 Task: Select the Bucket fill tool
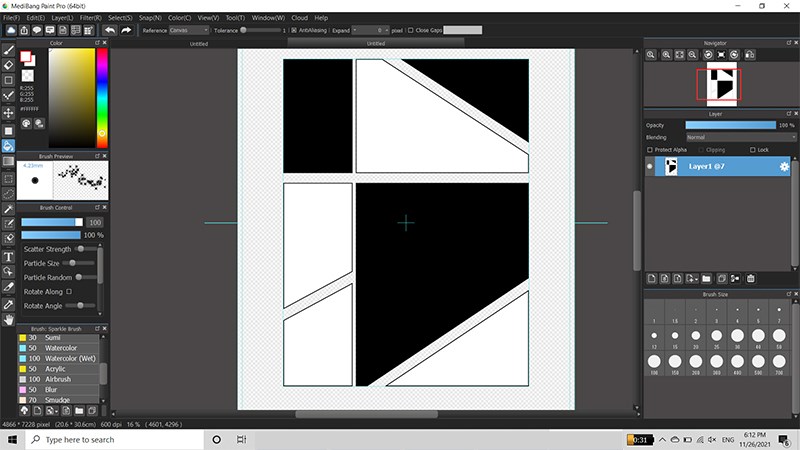8,146
